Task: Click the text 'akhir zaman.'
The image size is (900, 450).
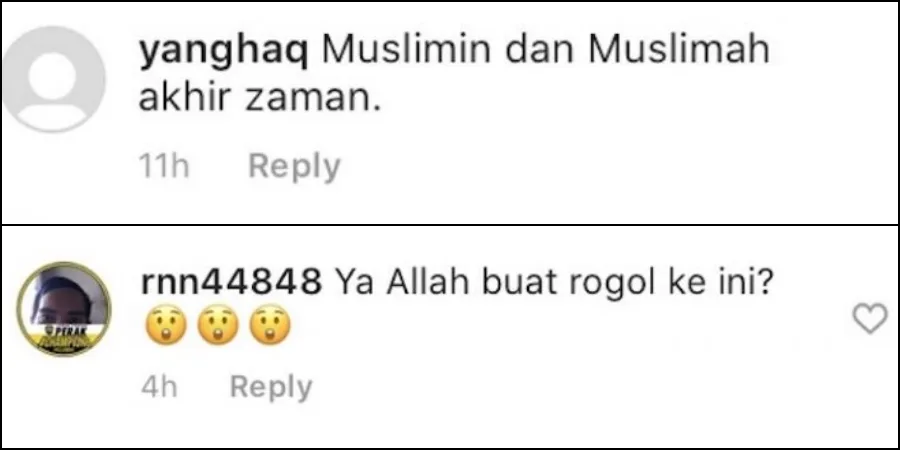Action: click(x=260, y=103)
